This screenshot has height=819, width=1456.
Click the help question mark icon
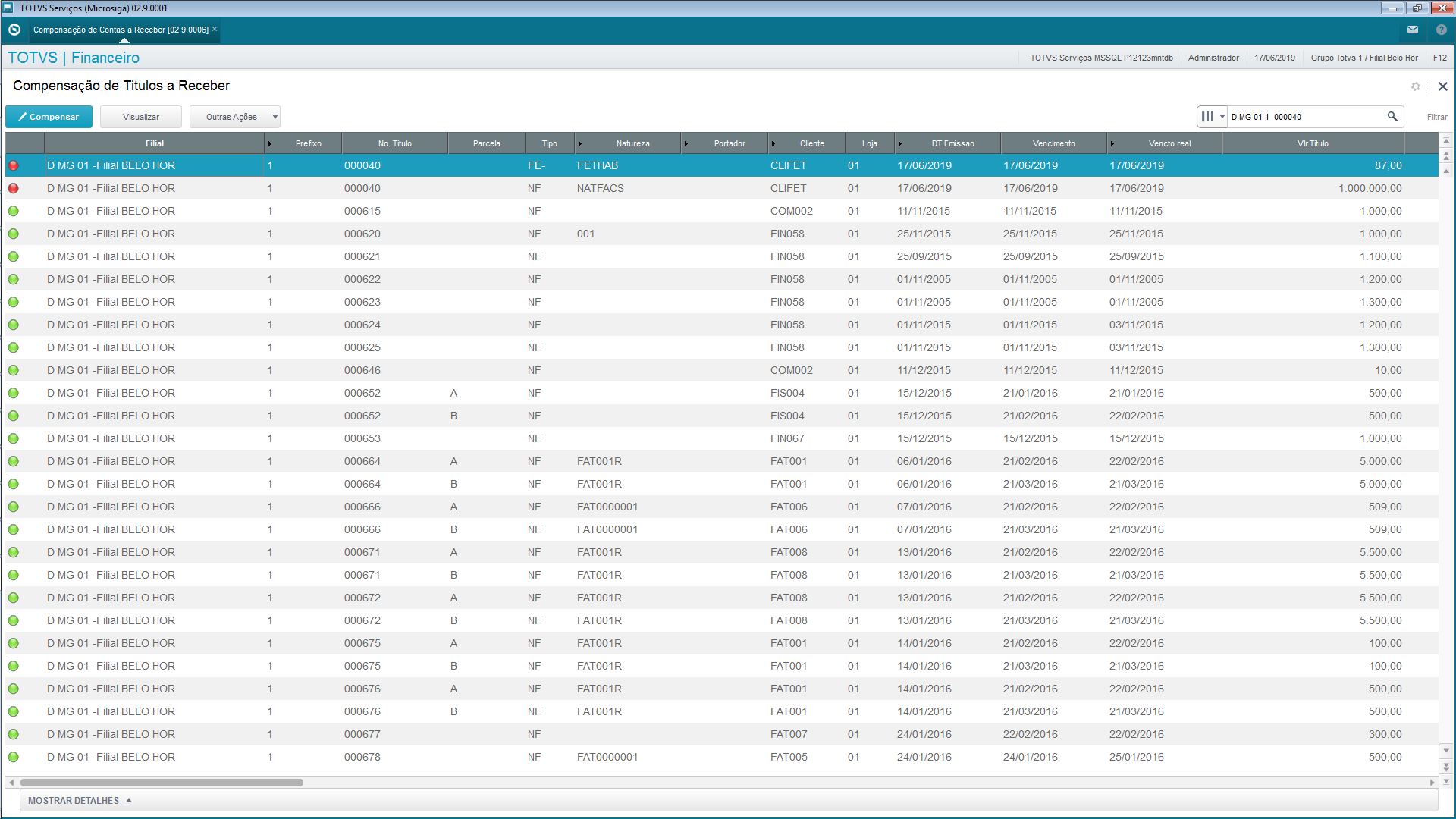(x=1441, y=30)
